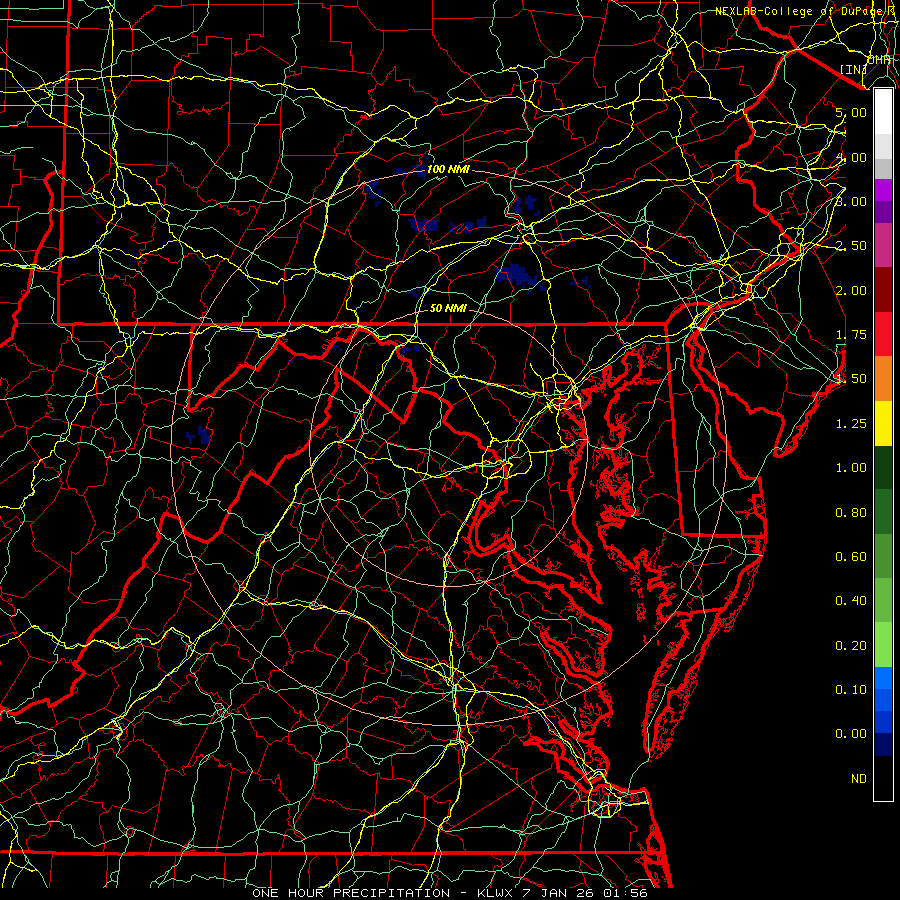
Task: Click the 5.00 legend value
Action: click(851, 112)
